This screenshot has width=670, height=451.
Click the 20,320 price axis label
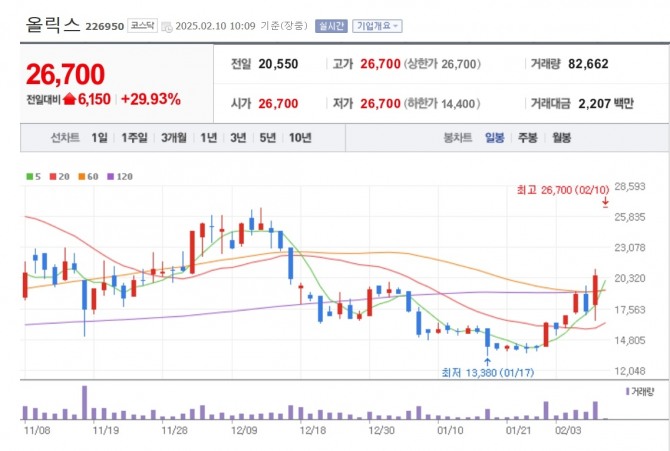630,278
